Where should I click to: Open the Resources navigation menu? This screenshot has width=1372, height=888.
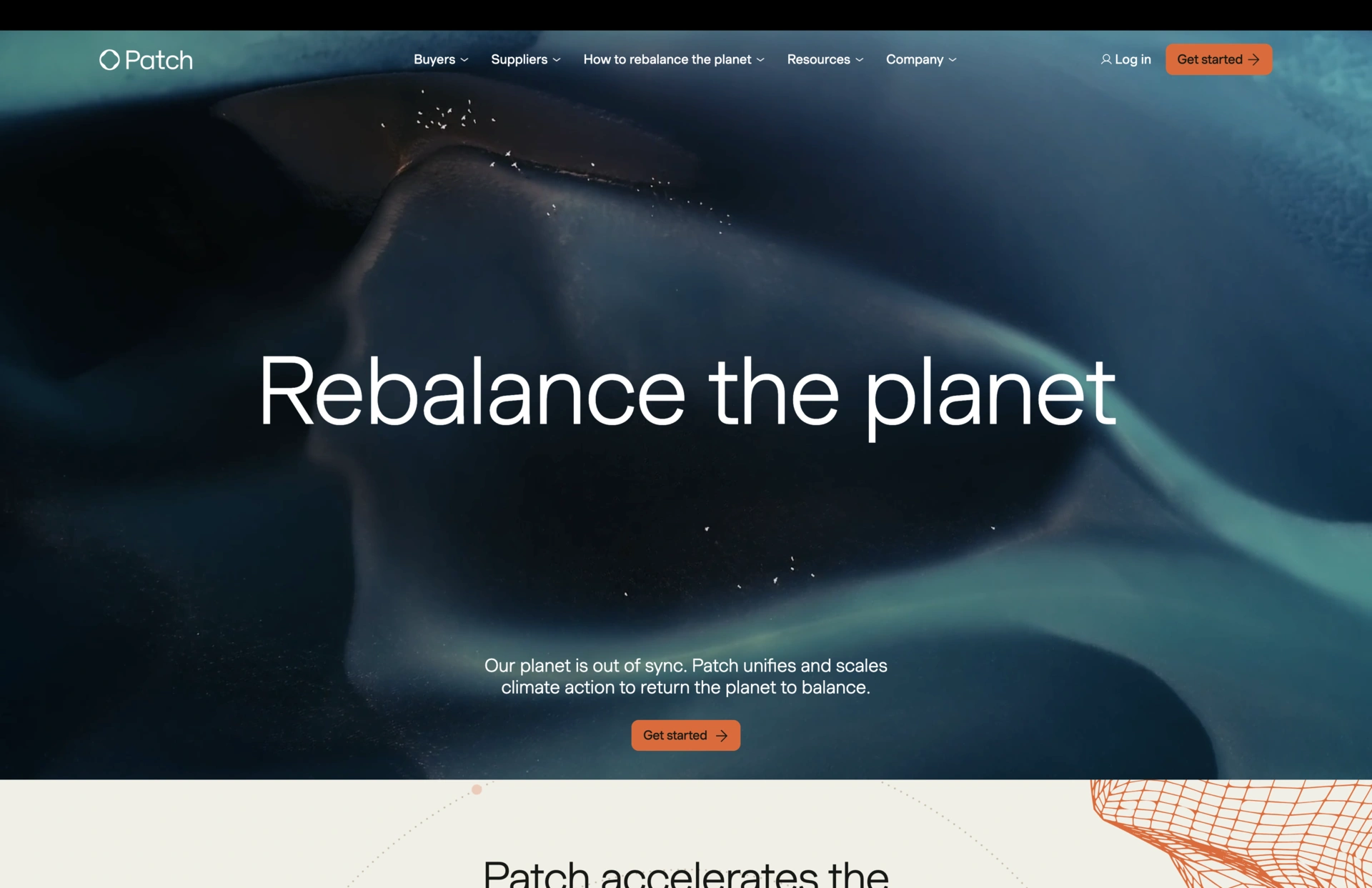[x=825, y=59]
